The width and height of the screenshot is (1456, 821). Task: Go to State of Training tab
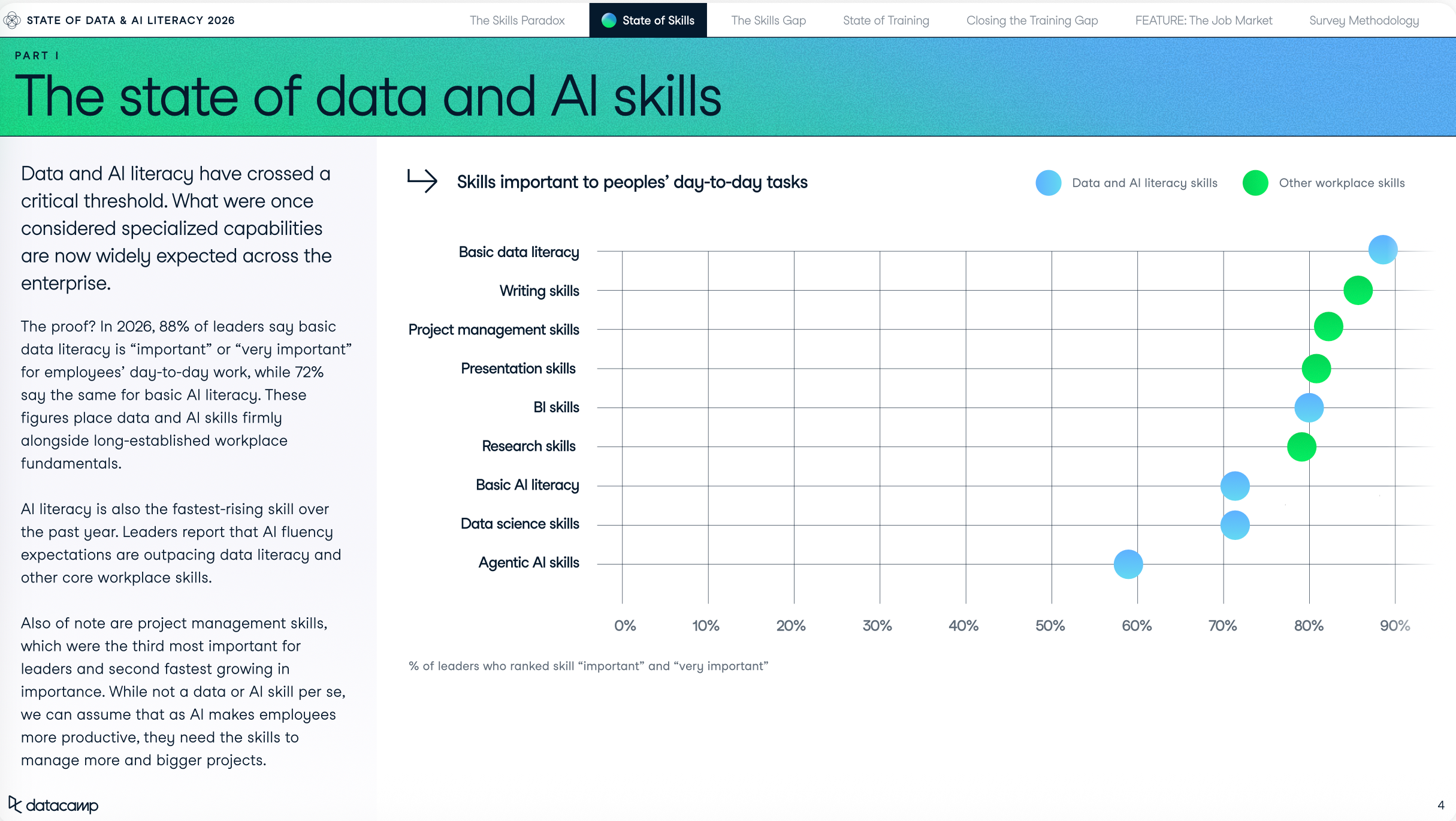click(x=886, y=20)
